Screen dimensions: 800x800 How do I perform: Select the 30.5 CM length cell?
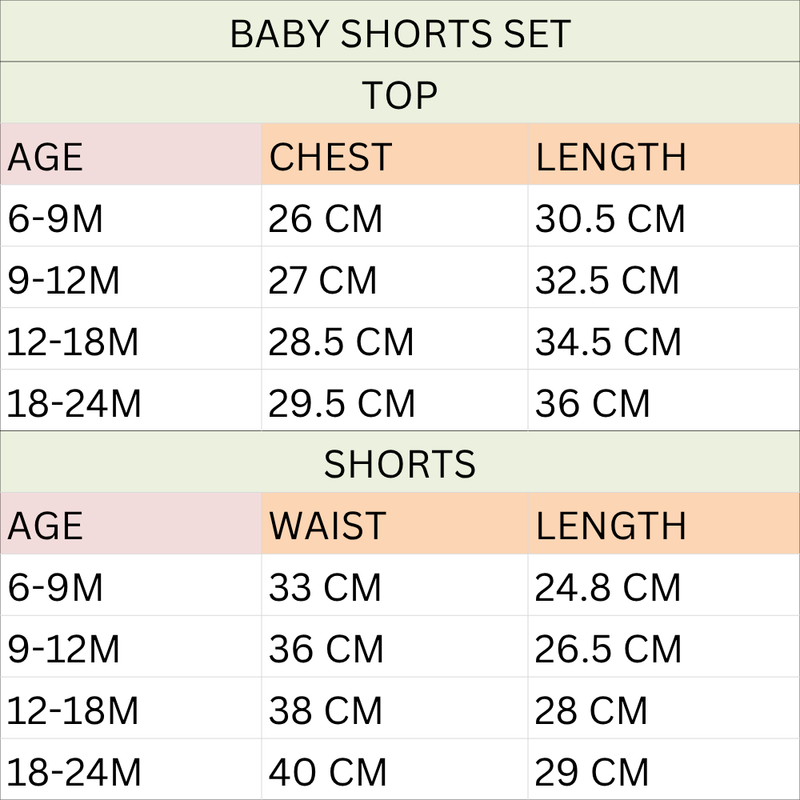pyautogui.click(x=664, y=216)
